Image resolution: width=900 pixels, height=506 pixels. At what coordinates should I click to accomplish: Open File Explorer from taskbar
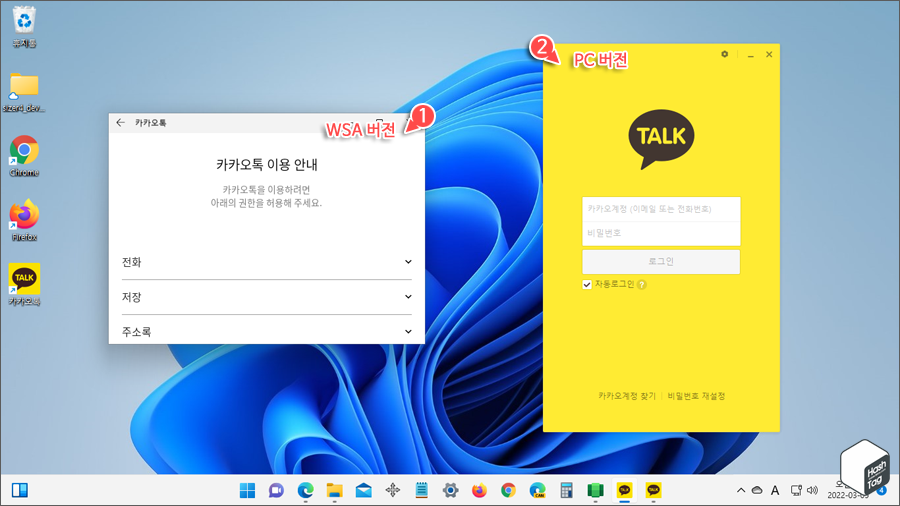click(335, 491)
